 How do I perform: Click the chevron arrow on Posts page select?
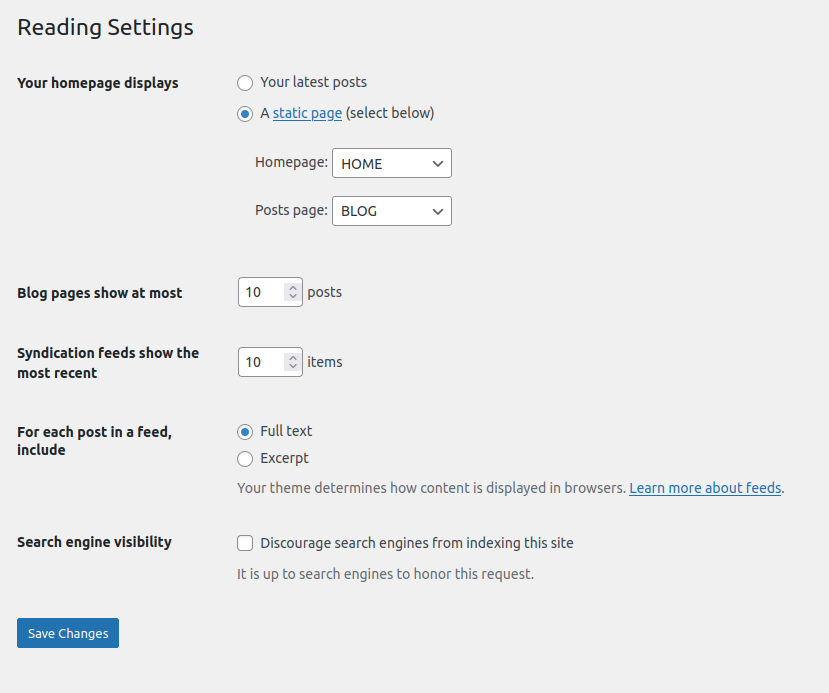pos(438,211)
